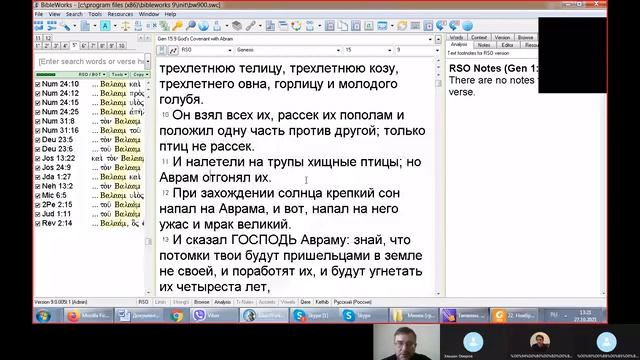The height and width of the screenshot is (360, 640).
Task: Click the second blue grid toolbar icon
Action: point(52,26)
